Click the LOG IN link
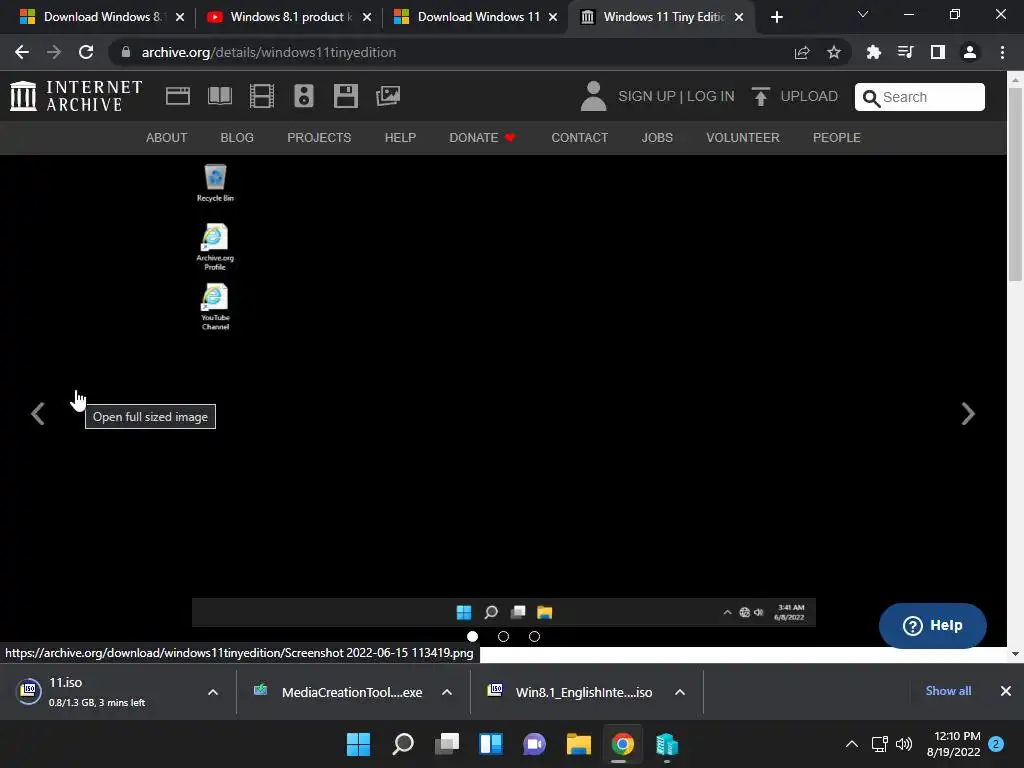This screenshot has width=1024, height=768. (x=711, y=97)
